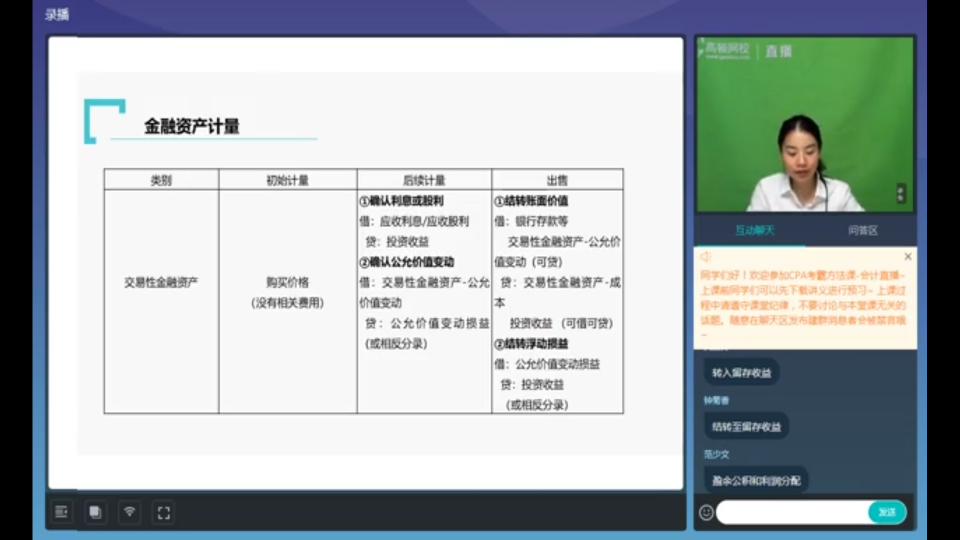Click the document pages icon in bottom toolbar
Screen dimensions: 960x540
point(95,512)
